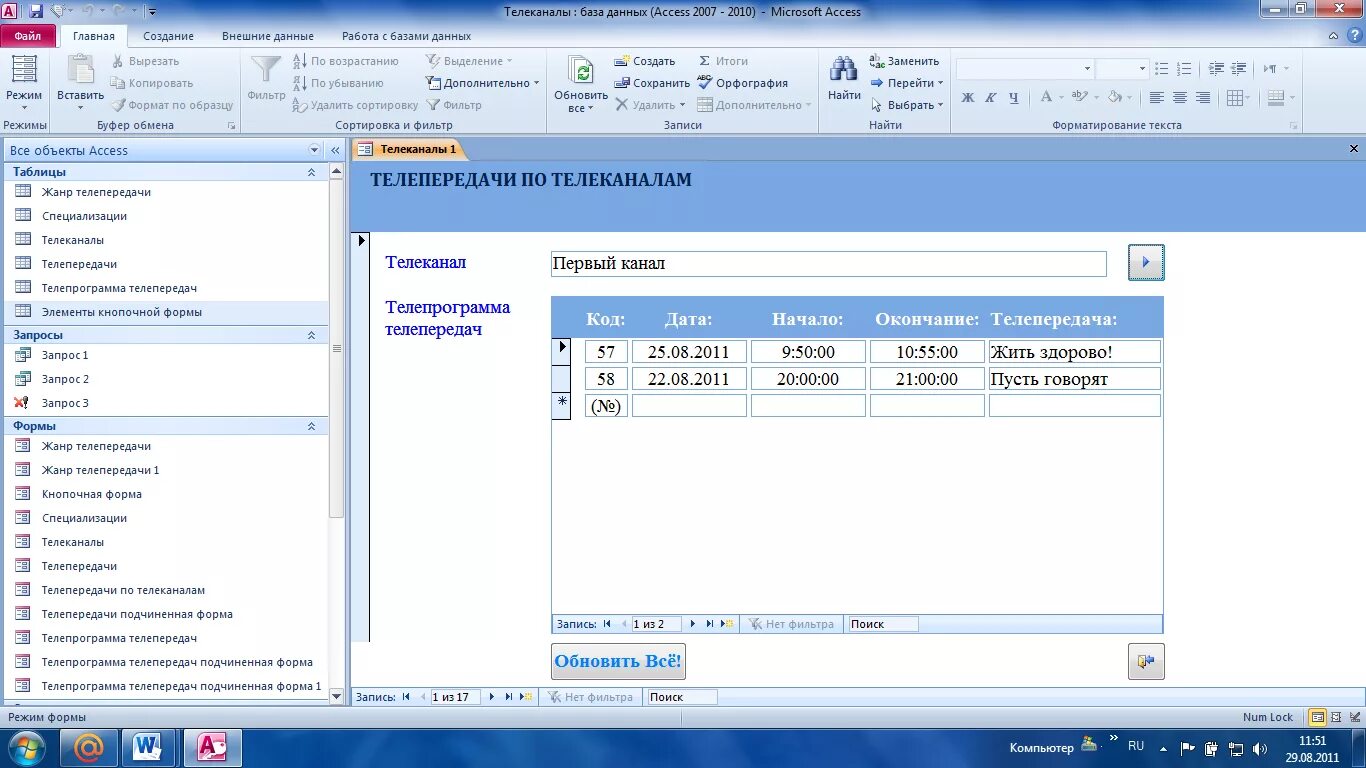Open the Выбрать dropdown
Viewport: 1366px width, 768px height.
[906, 105]
